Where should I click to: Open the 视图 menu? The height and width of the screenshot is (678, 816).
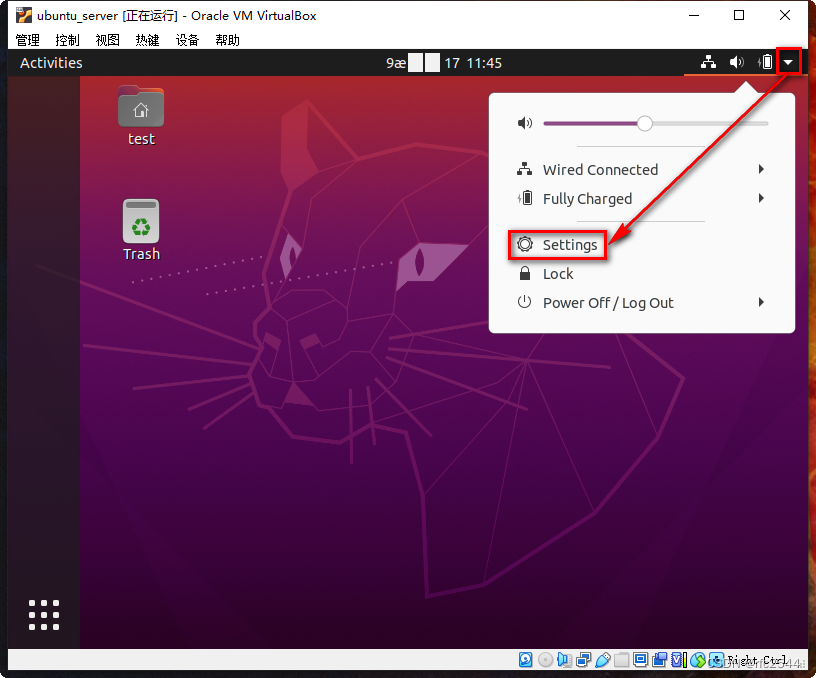pos(108,40)
